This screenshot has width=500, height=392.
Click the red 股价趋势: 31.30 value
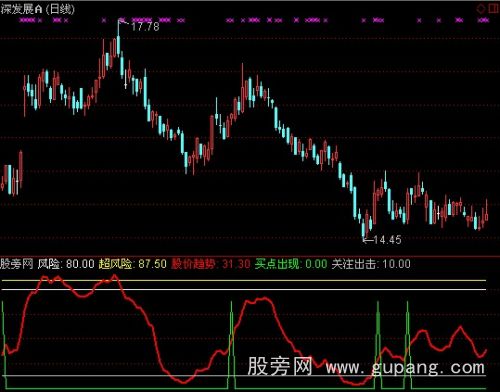coord(210,264)
